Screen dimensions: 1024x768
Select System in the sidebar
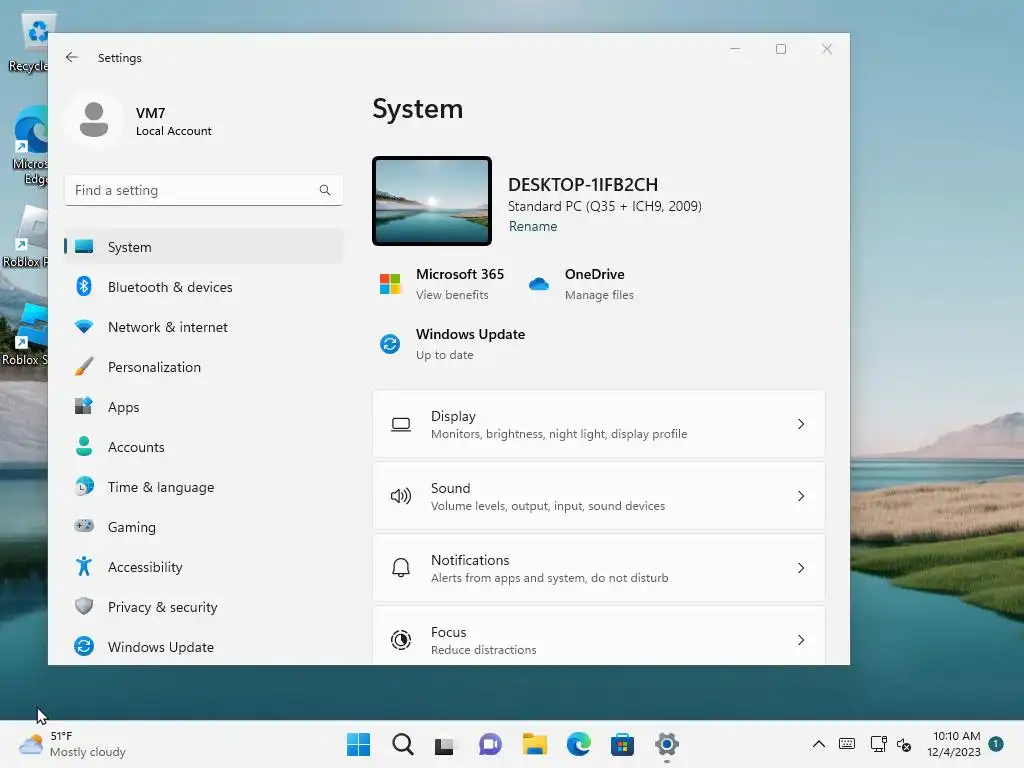click(204, 247)
